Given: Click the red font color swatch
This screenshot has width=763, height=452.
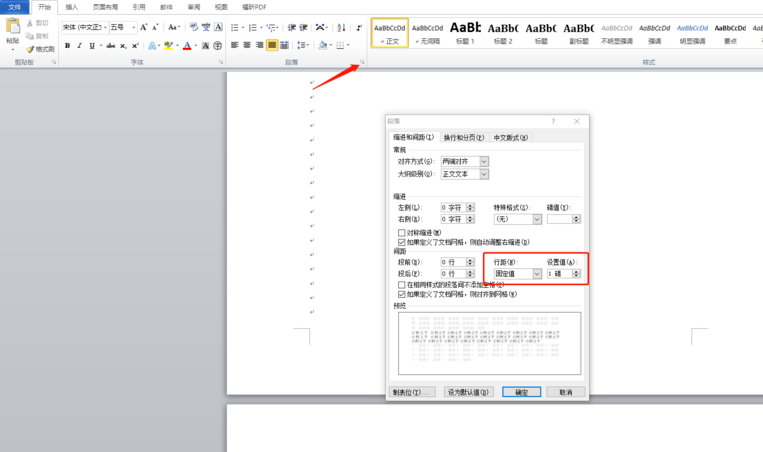Looking at the screenshot, I should click(x=187, y=46).
